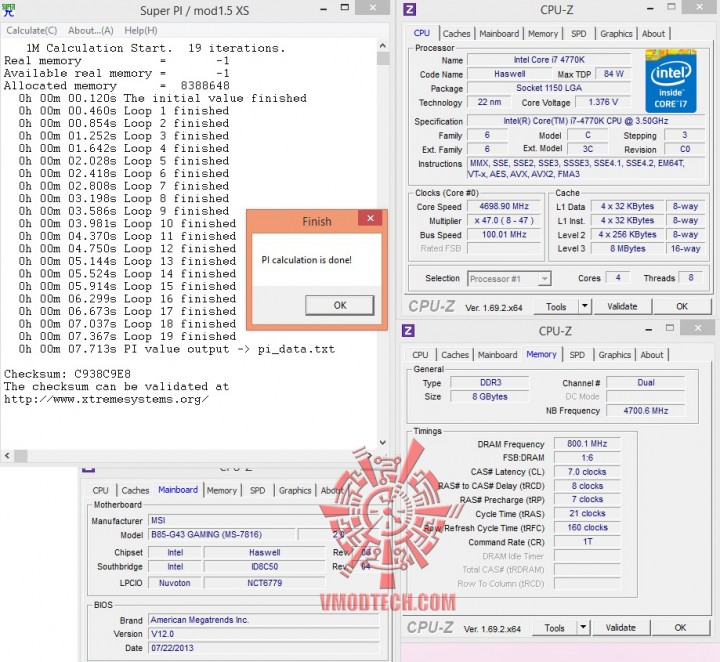Expand Tools dropdown arrow in upper CPU-Z window

pos(585,307)
